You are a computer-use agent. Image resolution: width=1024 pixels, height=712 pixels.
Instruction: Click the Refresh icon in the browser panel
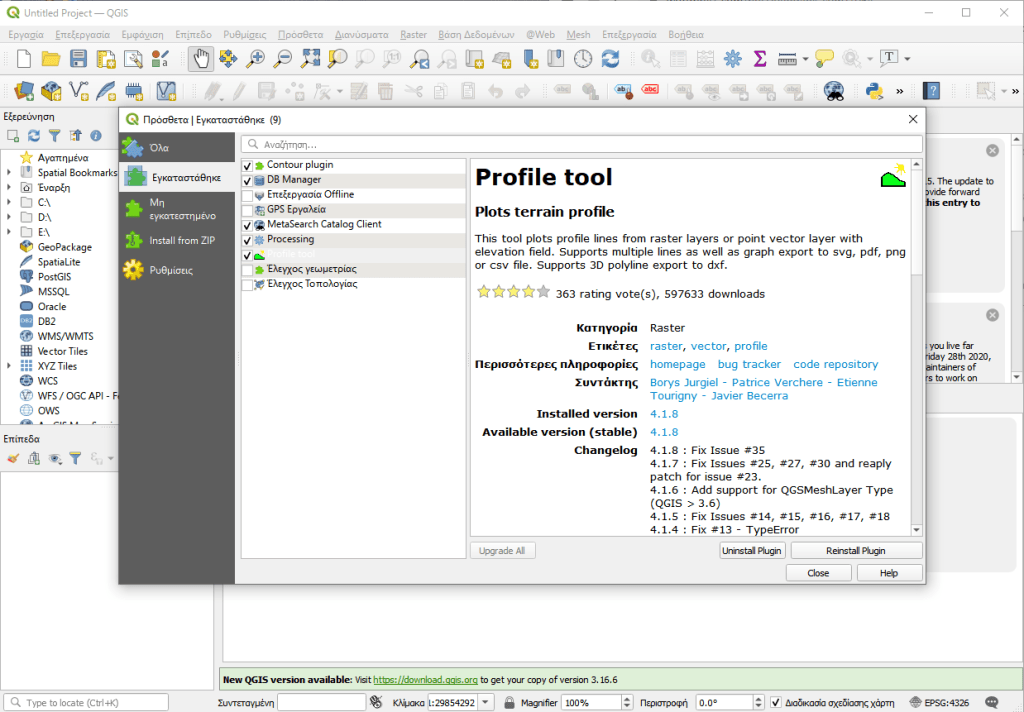[x=34, y=135]
